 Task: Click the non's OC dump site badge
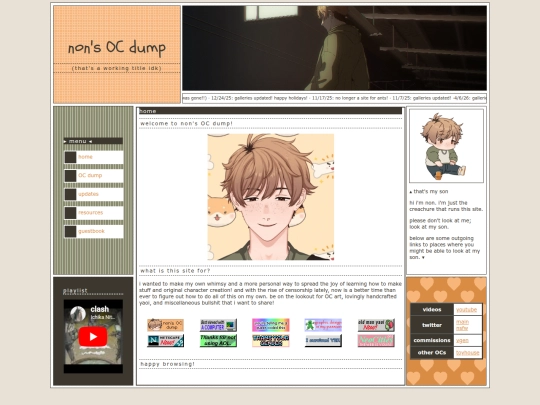165,325
